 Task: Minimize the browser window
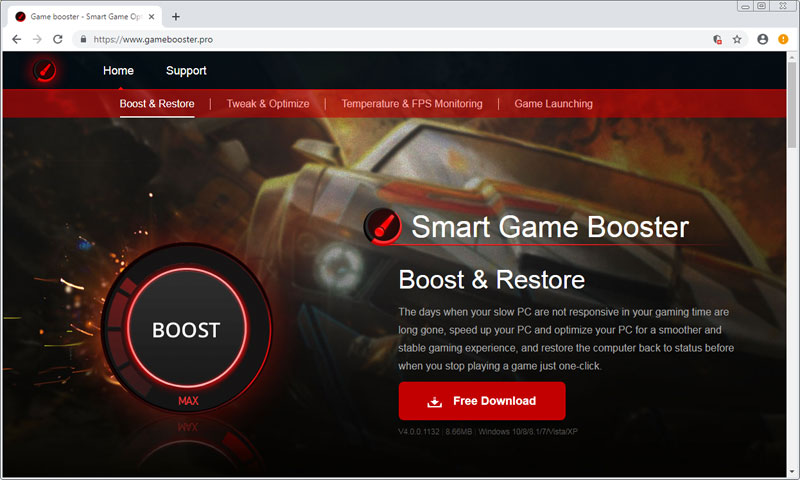pos(745,6)
